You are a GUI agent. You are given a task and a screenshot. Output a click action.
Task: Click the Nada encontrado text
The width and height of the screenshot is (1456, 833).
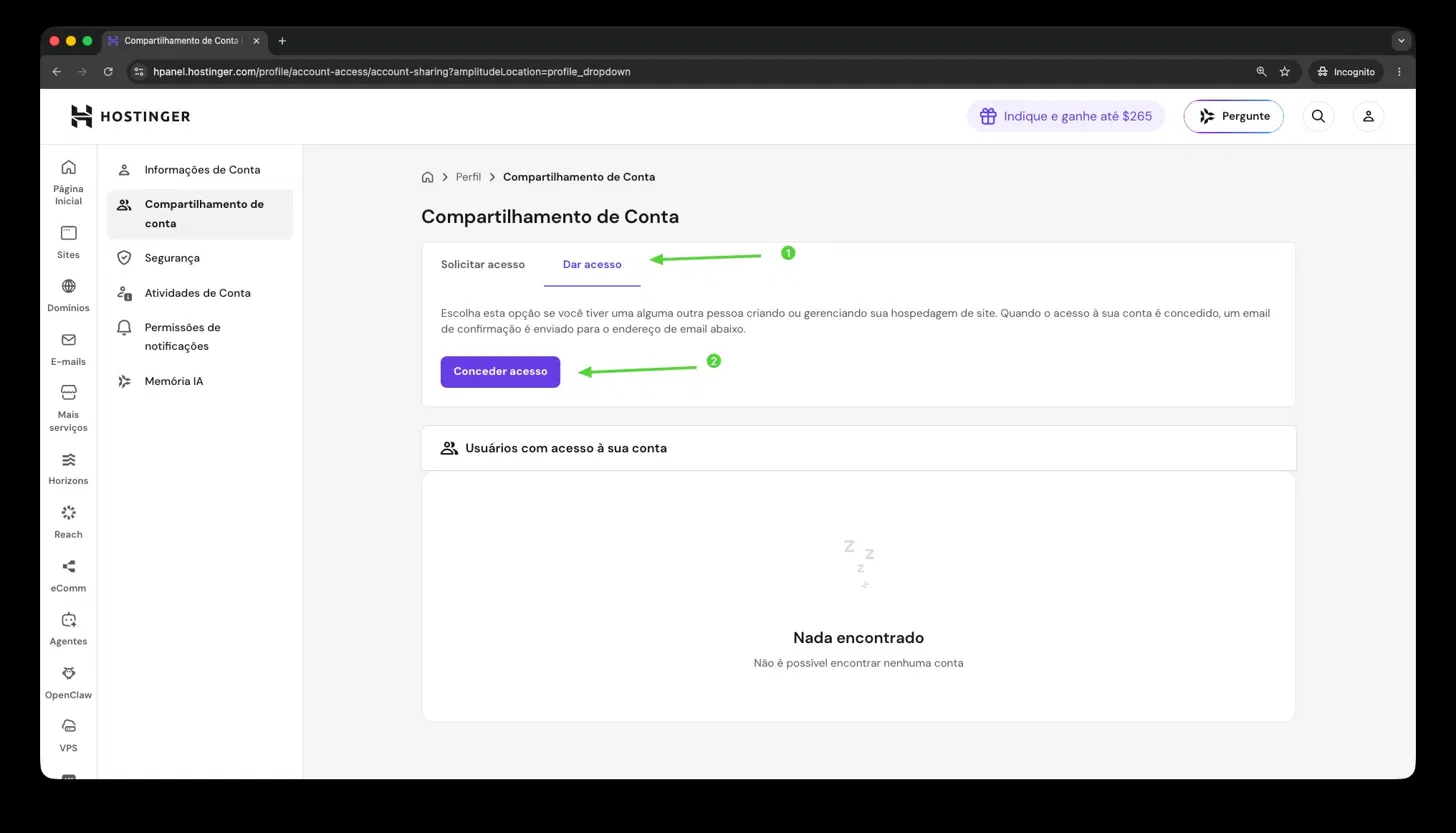[858, 638]
